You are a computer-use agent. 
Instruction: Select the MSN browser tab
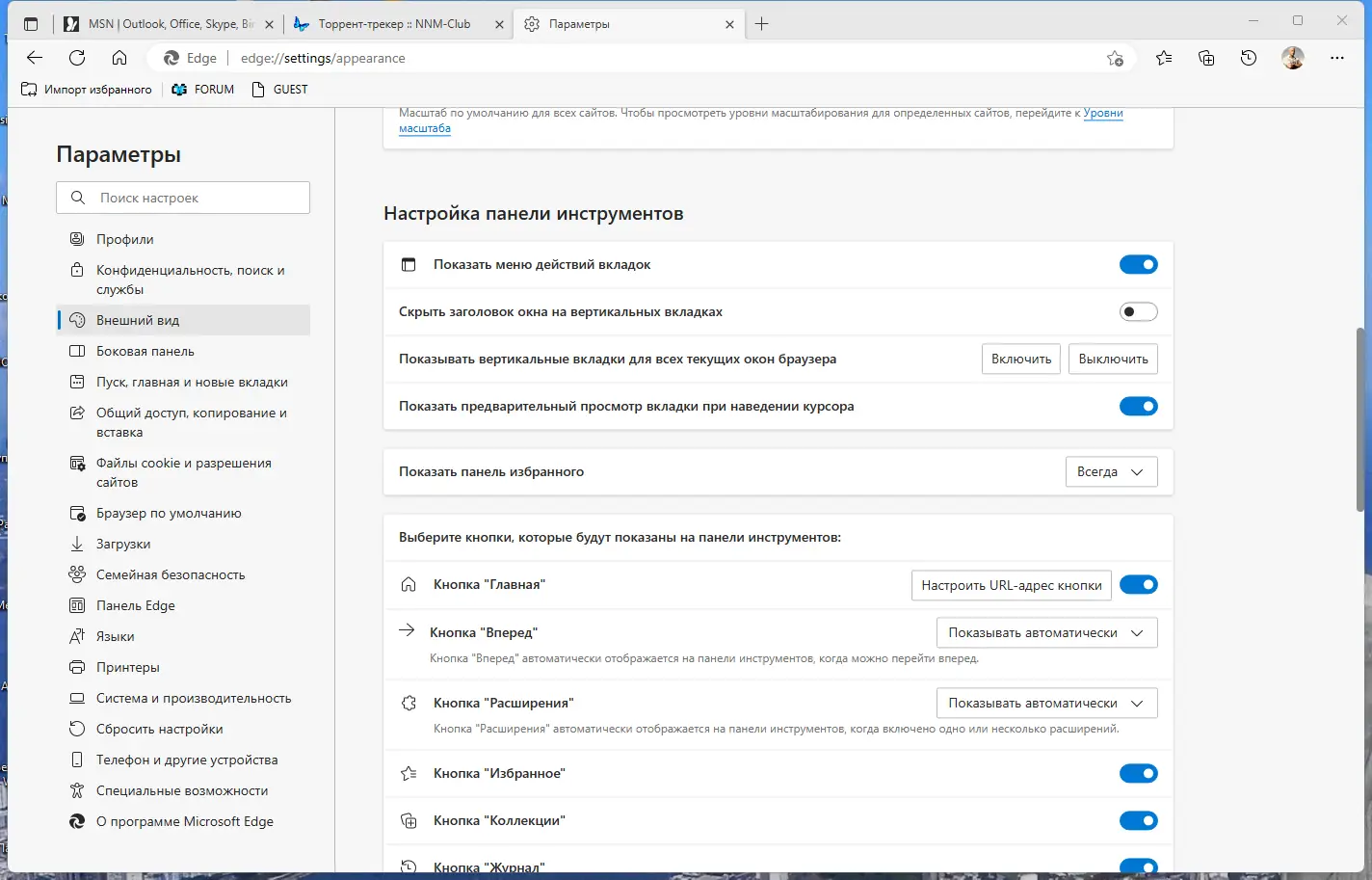point(164,23)
